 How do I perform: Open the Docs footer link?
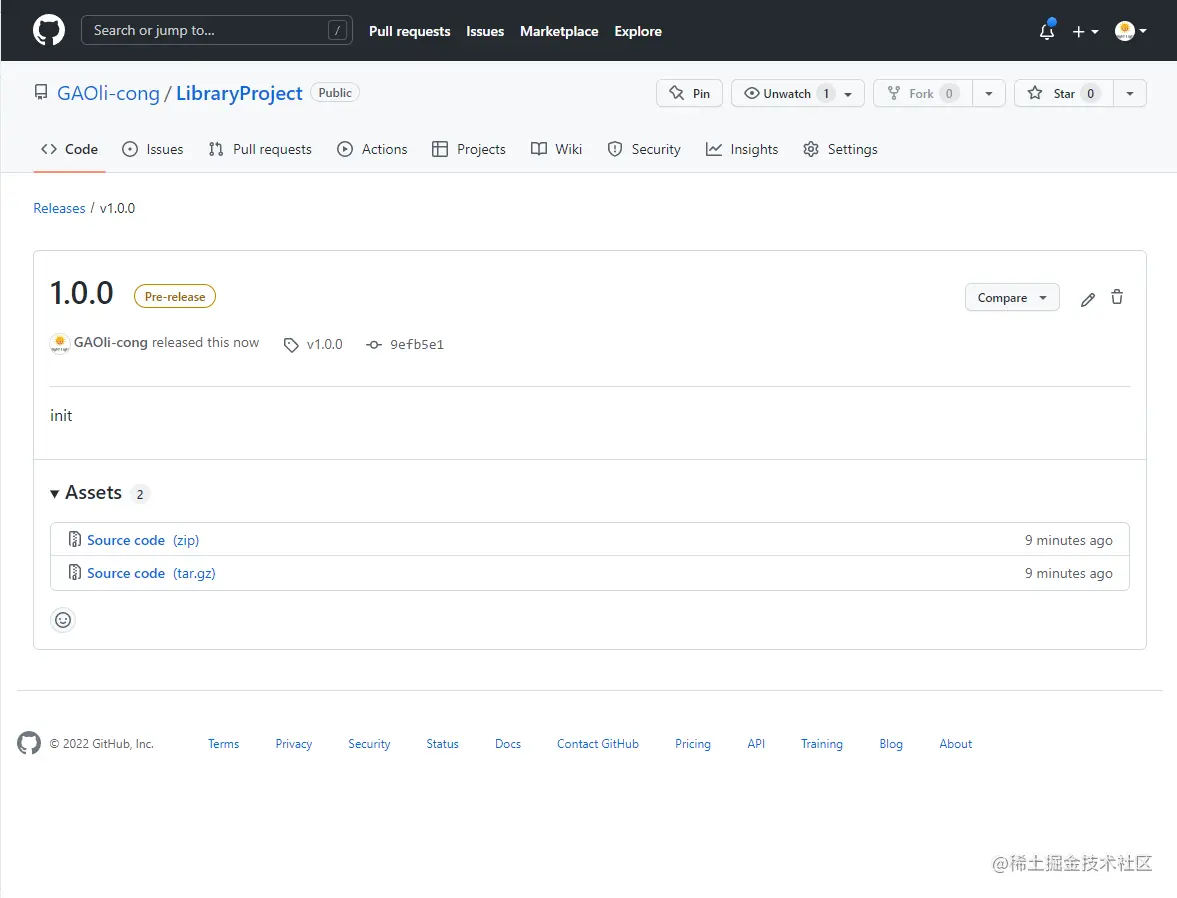507,743
